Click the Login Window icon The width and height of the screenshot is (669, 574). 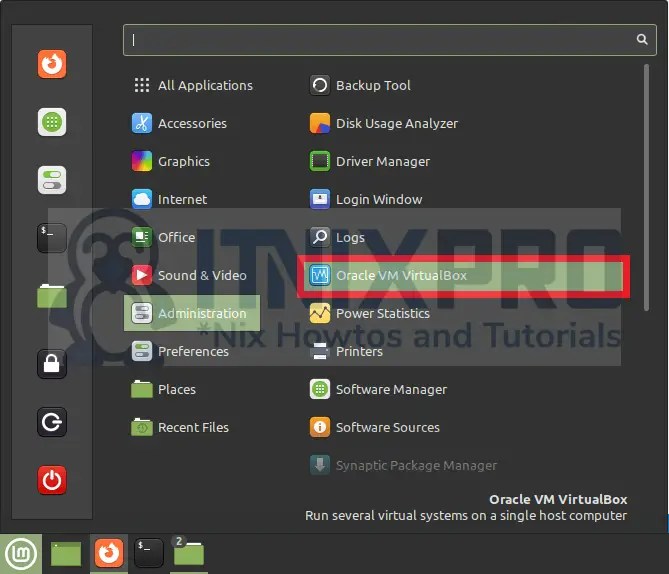(320, 199)
